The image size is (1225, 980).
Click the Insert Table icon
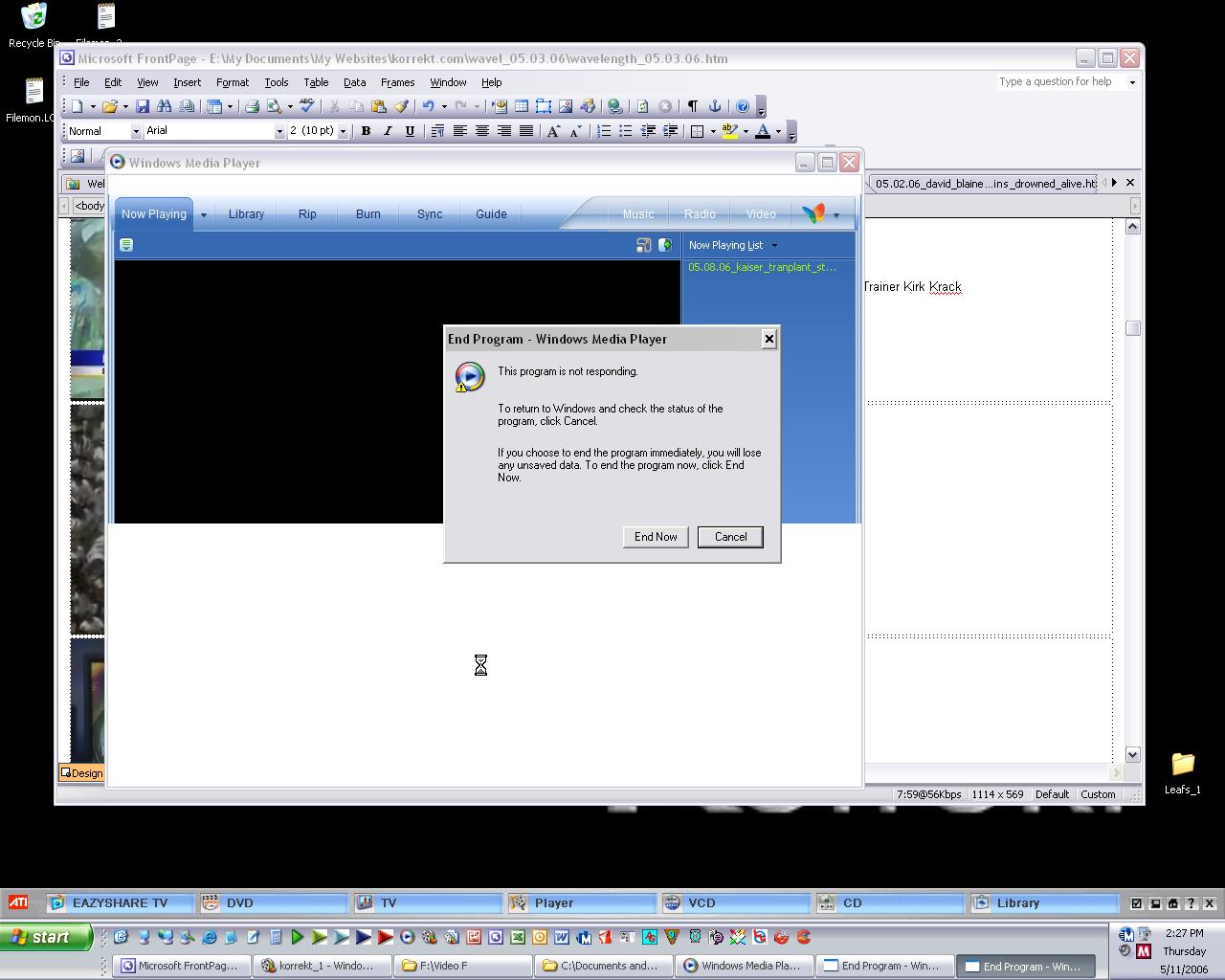522,106
